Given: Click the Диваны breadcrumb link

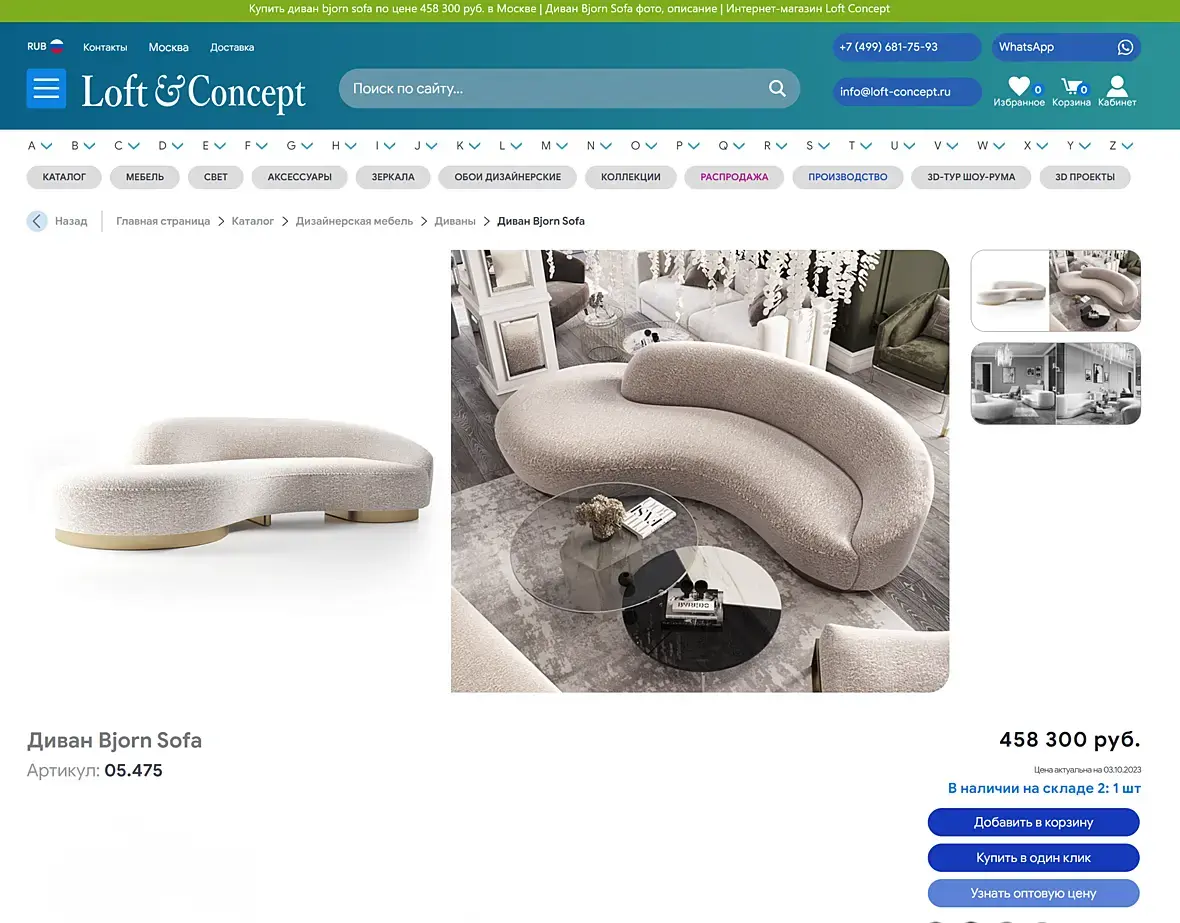Looking at the screenshot, I should point(455,221).
